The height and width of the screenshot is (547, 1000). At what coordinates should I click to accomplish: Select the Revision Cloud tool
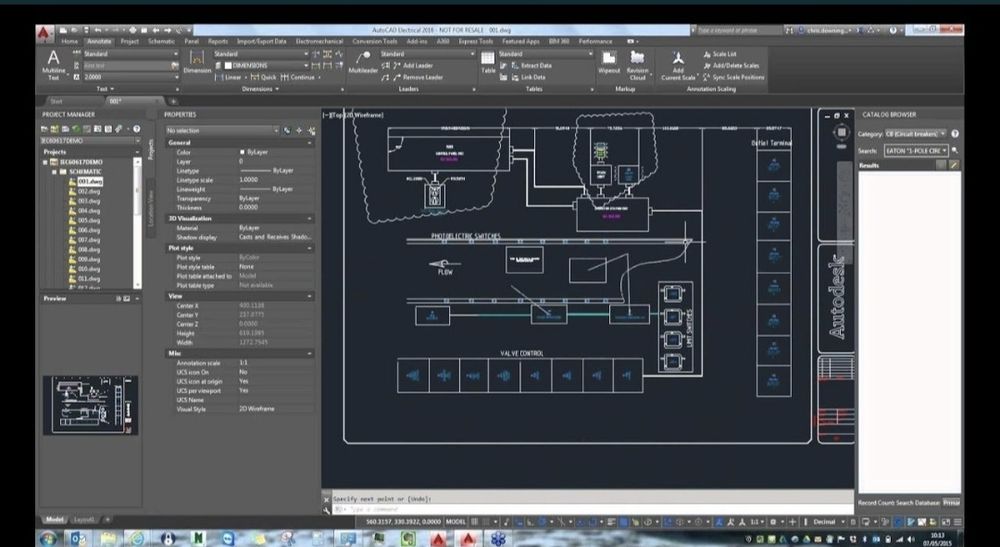click(x=637, y=66)
